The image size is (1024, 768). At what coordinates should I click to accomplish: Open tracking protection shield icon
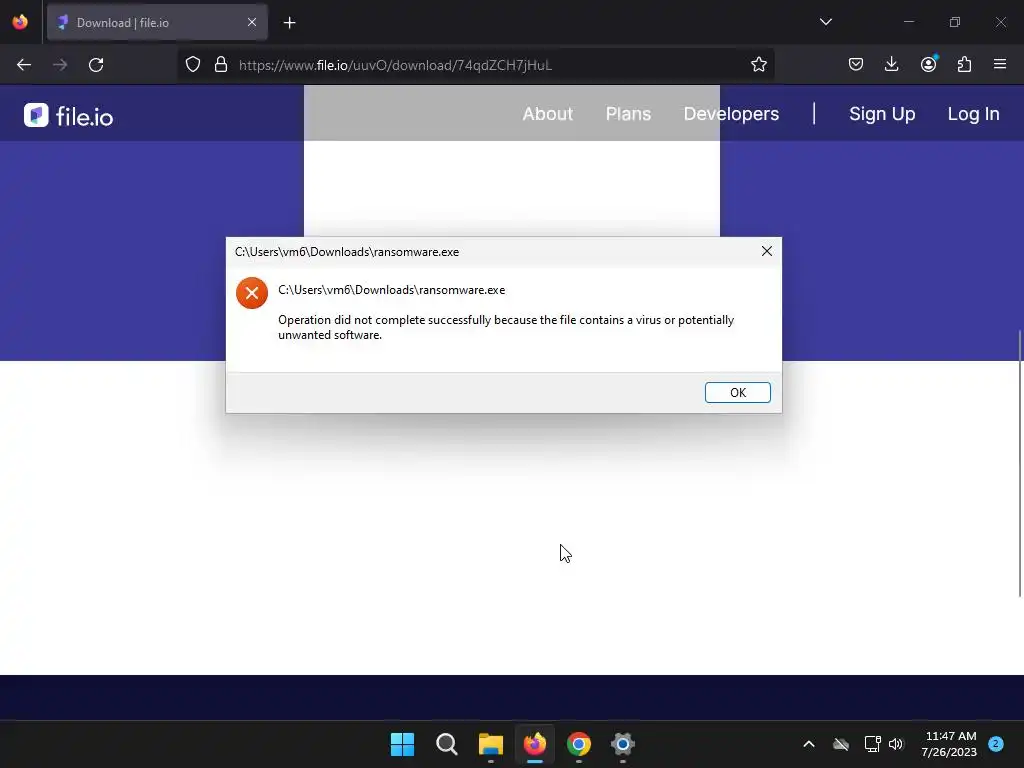pos(193,65)
